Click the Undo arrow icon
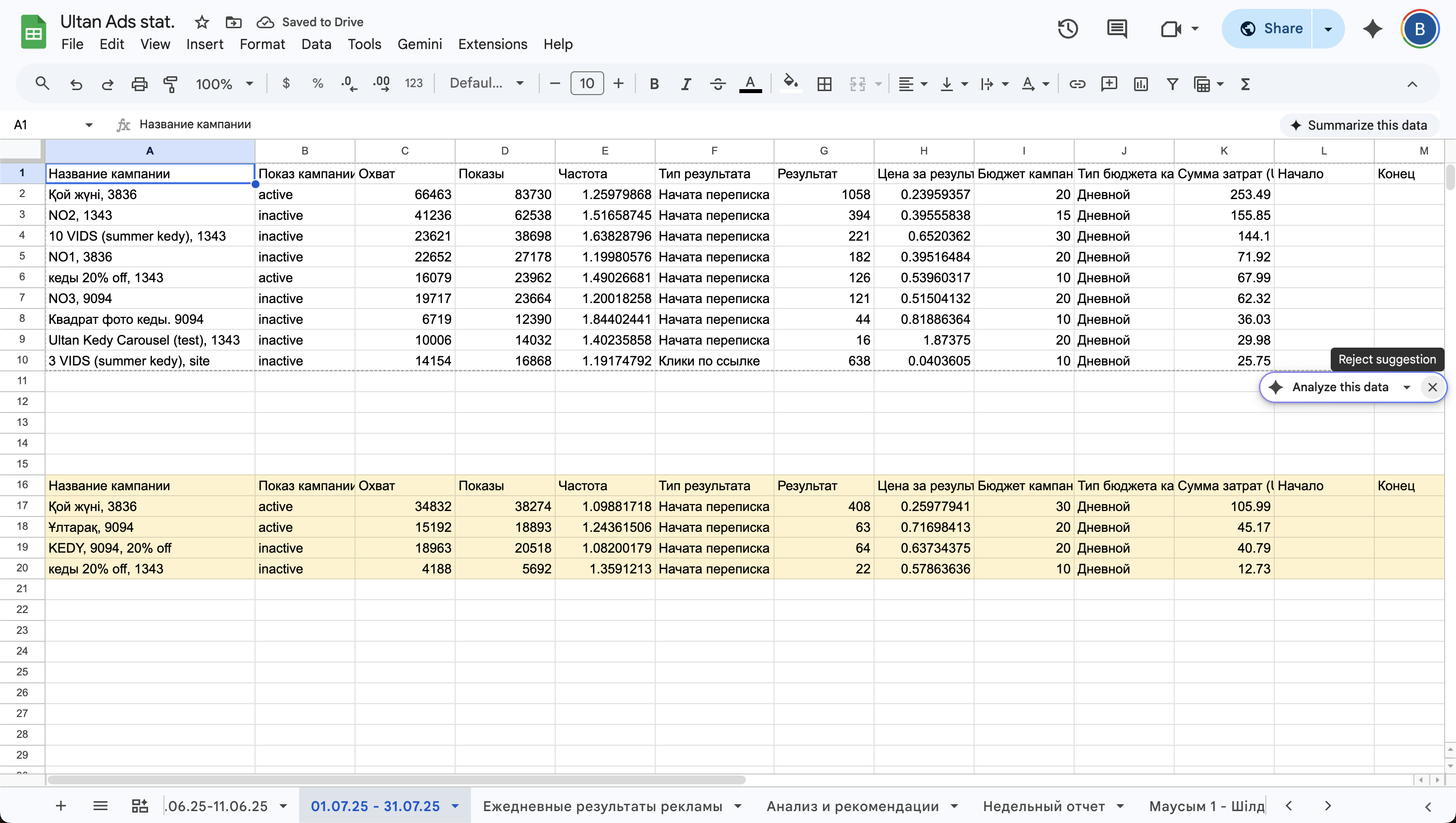 pyautogui.click(x=75, y=84)
